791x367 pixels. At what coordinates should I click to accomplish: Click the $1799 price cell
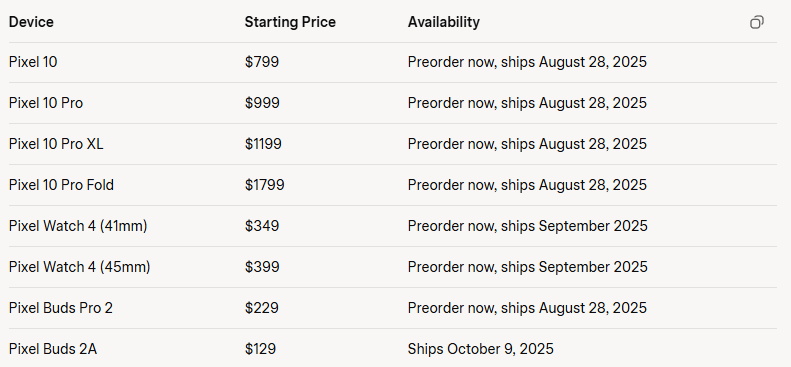[264, 185]
